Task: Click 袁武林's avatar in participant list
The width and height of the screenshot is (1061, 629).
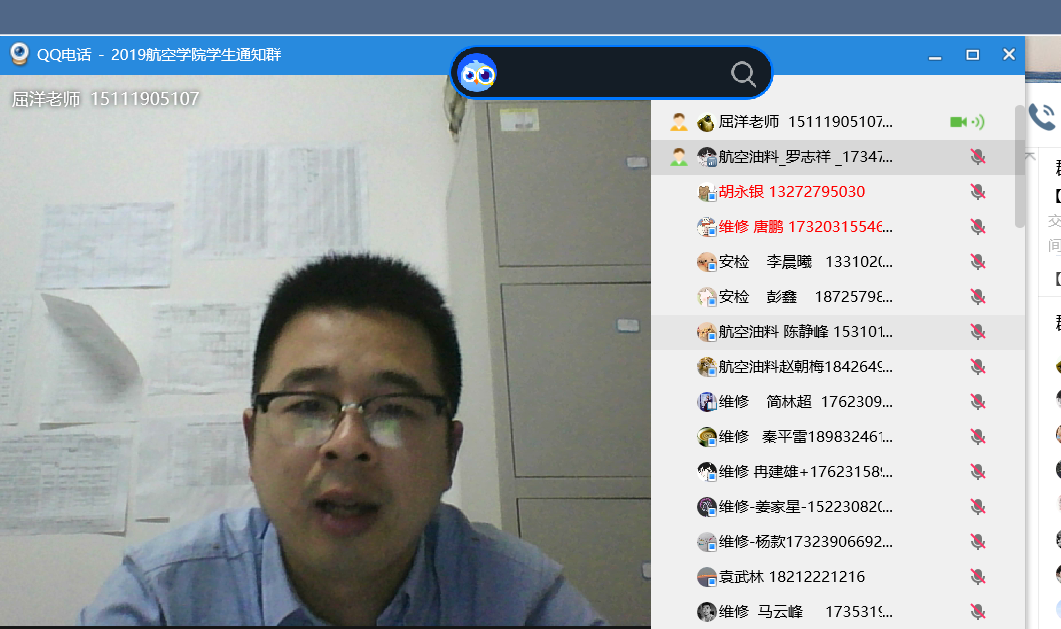Action: (x=706, y=577)
